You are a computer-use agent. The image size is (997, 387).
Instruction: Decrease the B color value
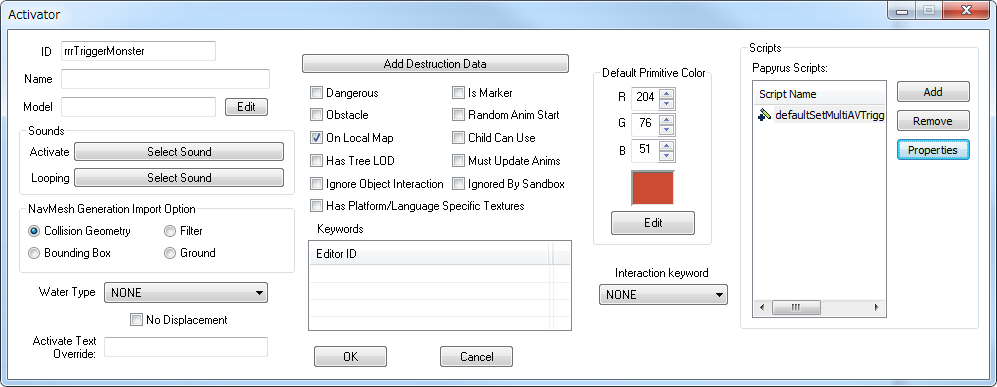tap(666, 156)
